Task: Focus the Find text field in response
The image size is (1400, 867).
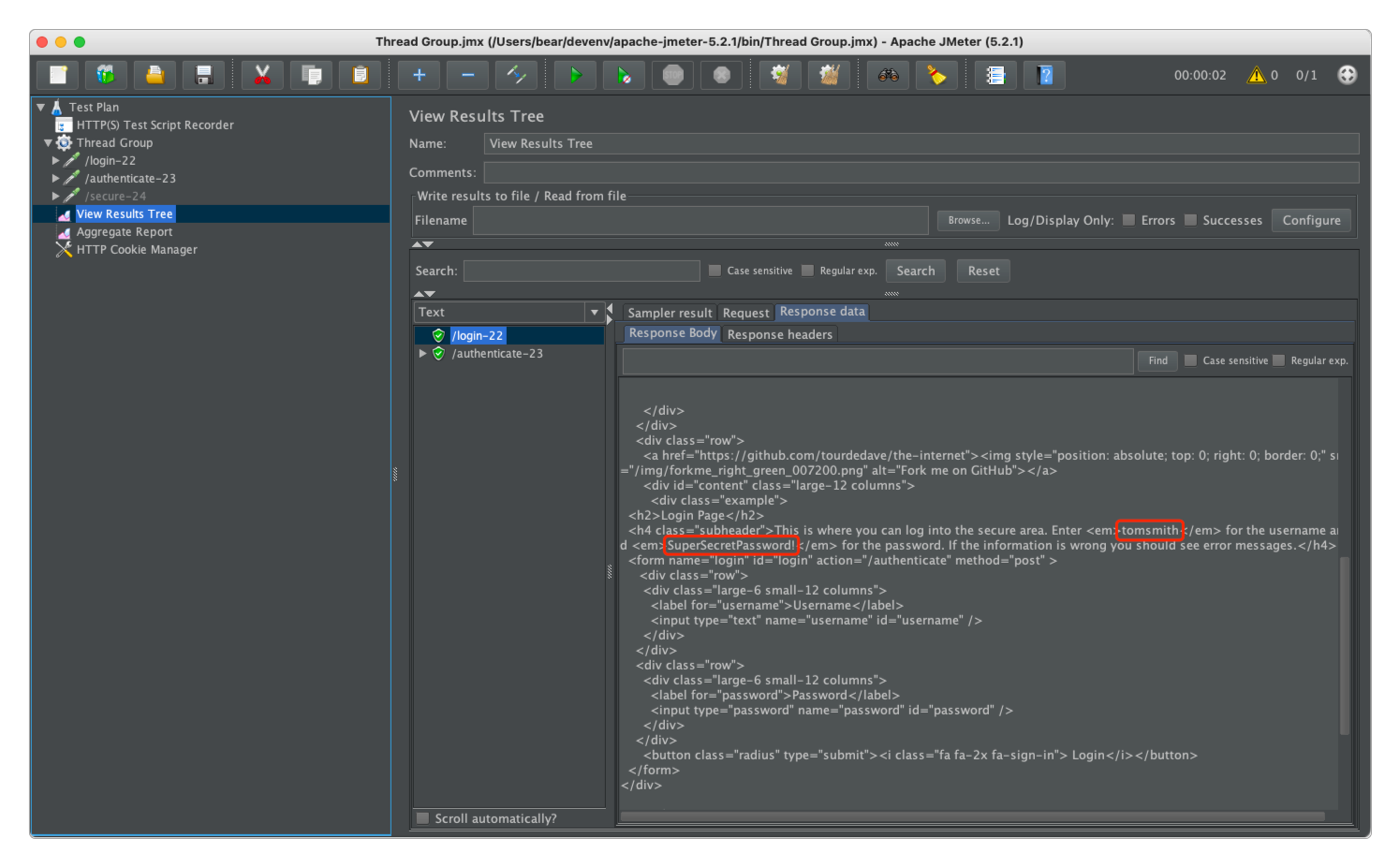Action: (877, 360)
